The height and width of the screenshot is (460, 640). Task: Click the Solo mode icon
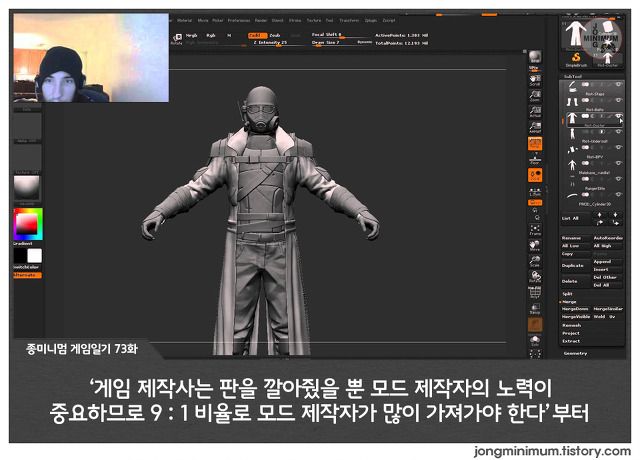click(535, 340)
